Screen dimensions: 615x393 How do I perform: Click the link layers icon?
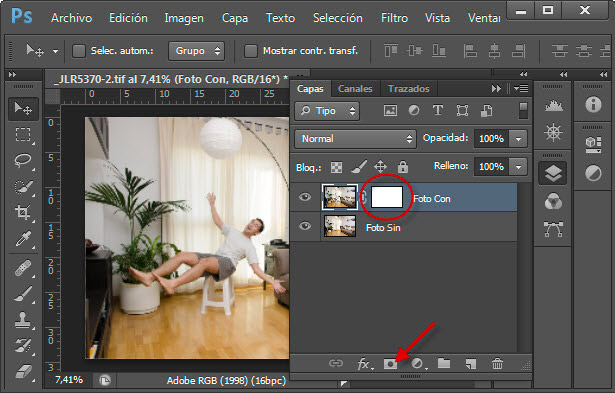point(336,364)
